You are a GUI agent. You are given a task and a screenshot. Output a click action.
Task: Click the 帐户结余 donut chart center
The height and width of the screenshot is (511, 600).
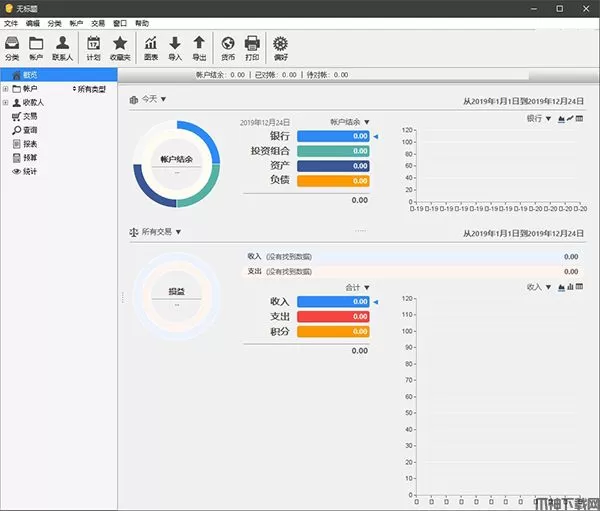click(176, 163)
